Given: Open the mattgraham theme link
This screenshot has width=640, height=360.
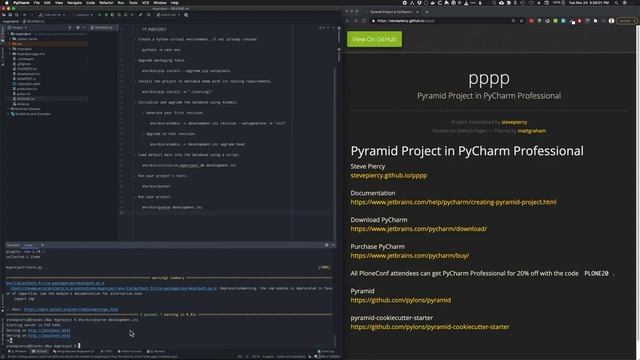Looking at the screenshot, I should [531, 131].
